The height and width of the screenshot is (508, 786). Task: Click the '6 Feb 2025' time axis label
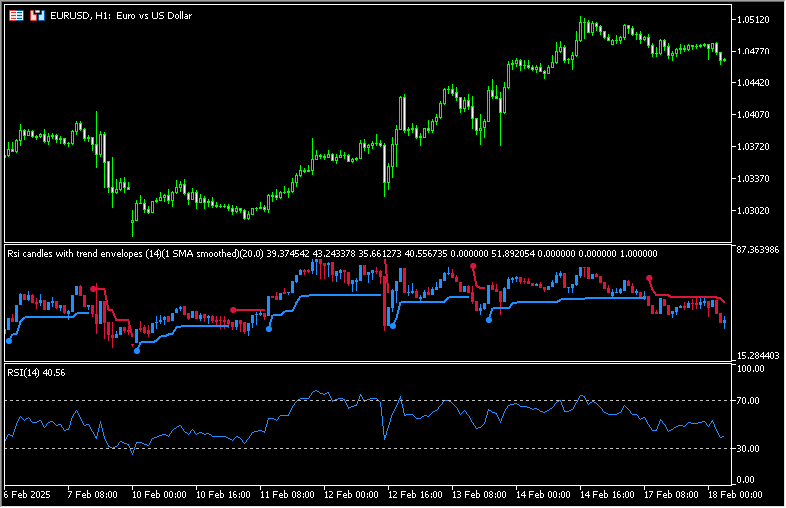tap(27, 495)
